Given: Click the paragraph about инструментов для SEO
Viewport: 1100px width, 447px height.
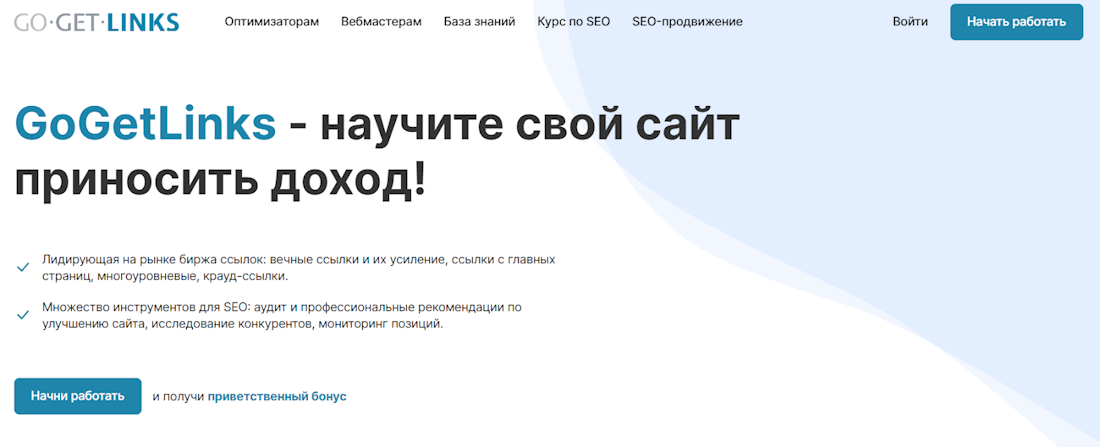Looking at the screenshot, I should pyautogui.click(x=282, y=316).
